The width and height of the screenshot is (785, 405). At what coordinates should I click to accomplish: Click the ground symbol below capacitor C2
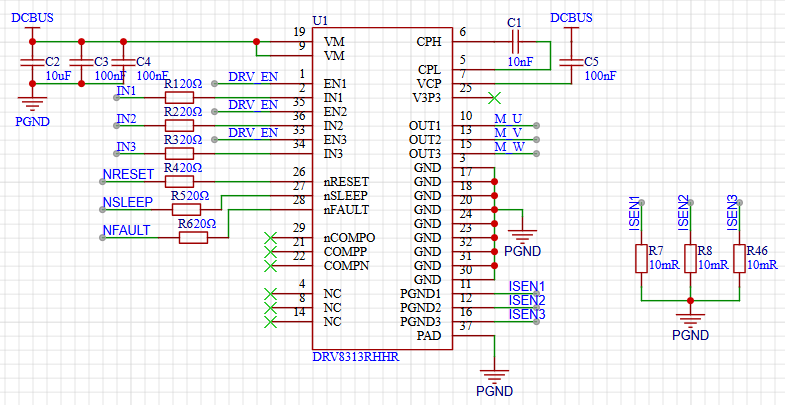(x=32, y=104)
